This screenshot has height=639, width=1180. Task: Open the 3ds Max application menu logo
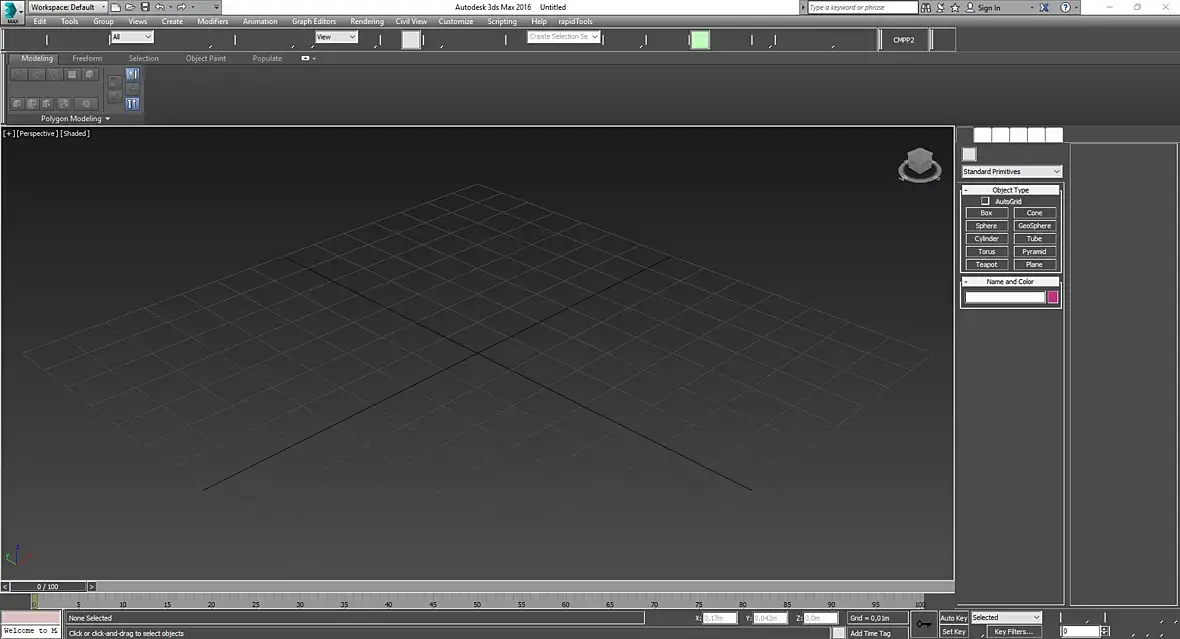point(12,12)
